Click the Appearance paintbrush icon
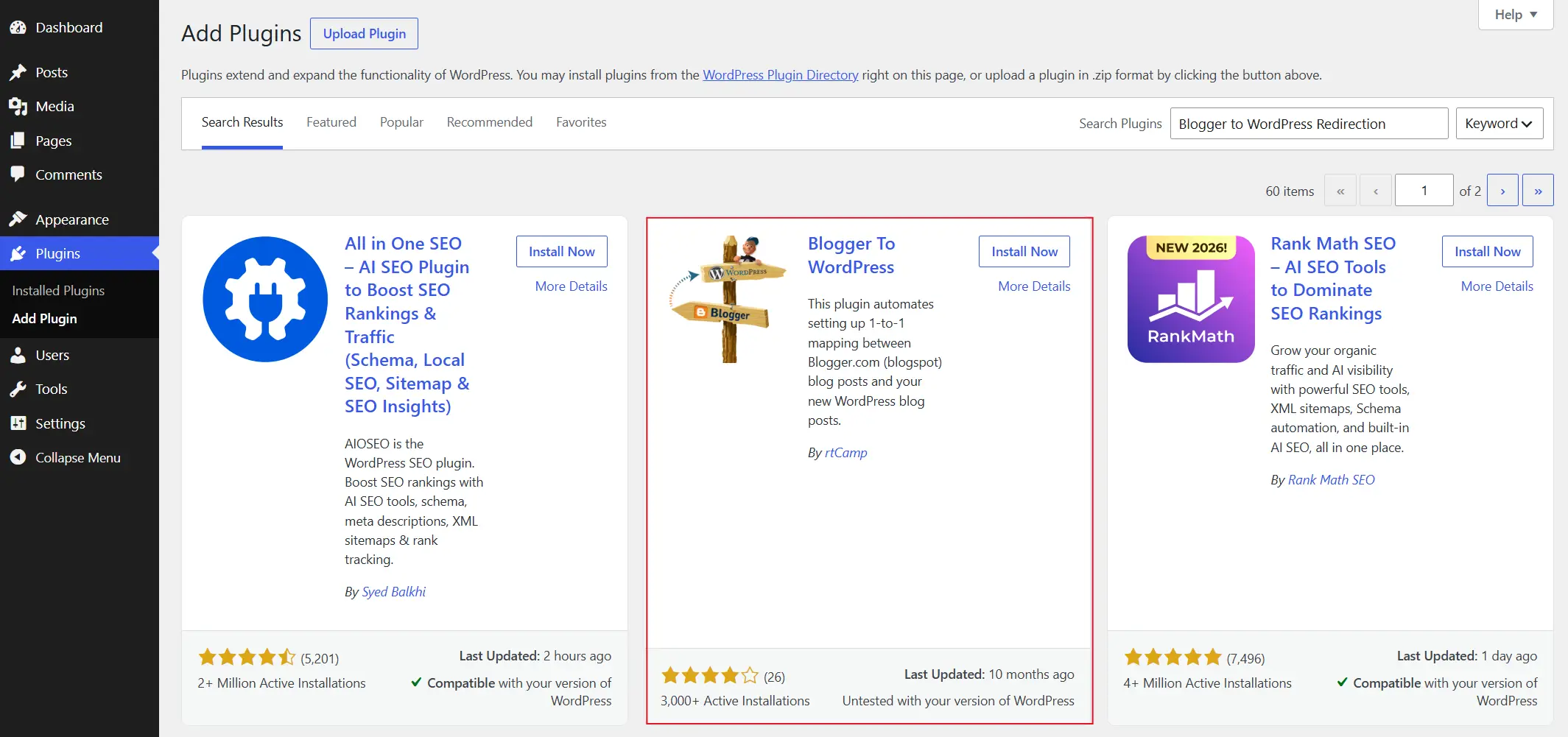Viewport: 1568px width, 737px height. click(x=18, y=219)
